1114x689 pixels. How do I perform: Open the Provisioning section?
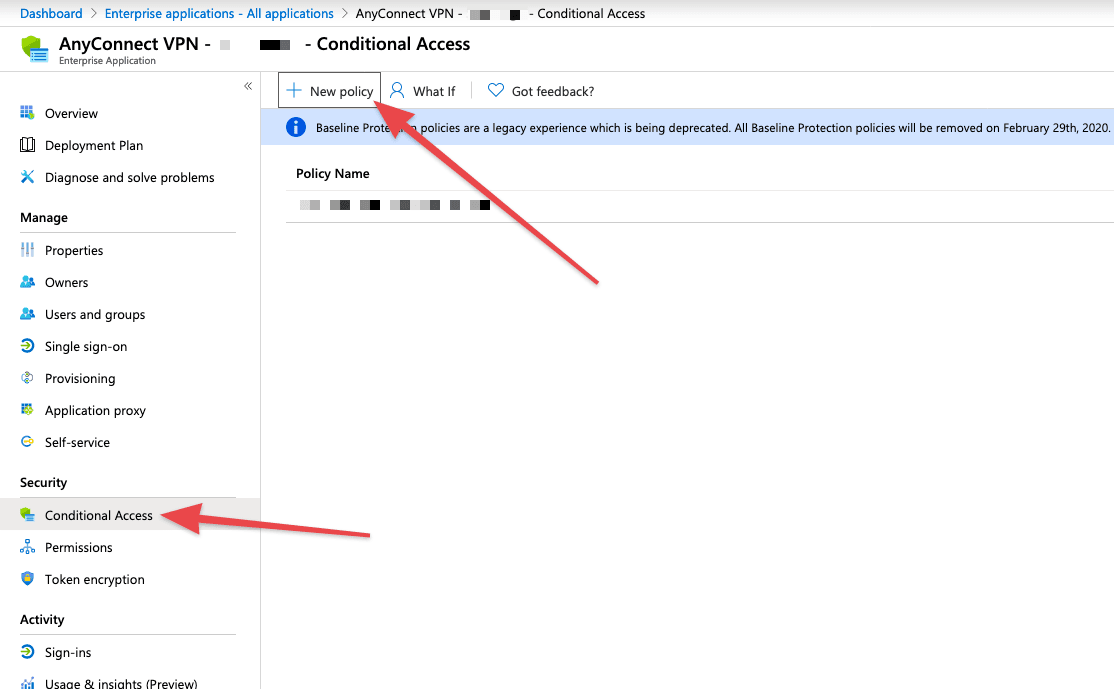(x=80, y=379)
